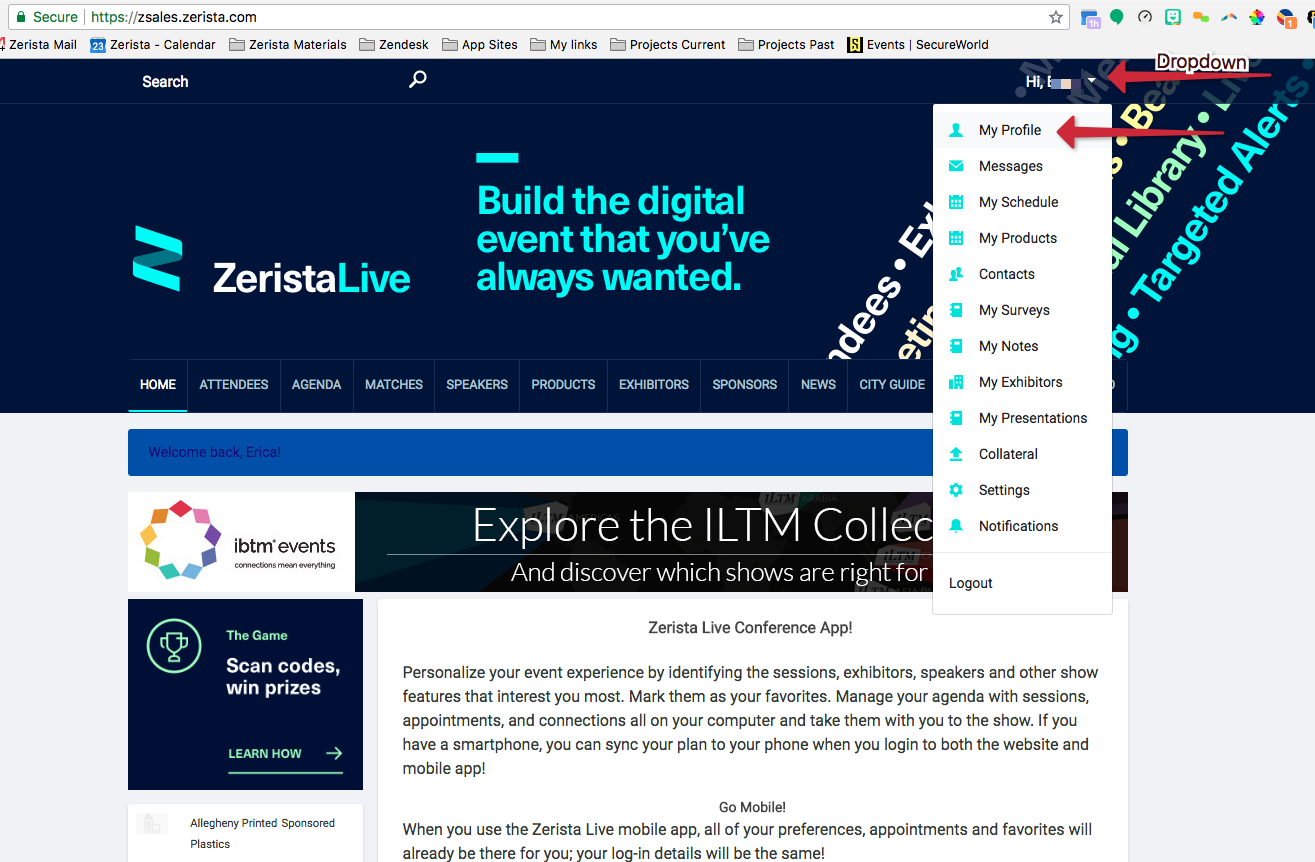Open the Zerista Mail bookmark

(40, 45)
